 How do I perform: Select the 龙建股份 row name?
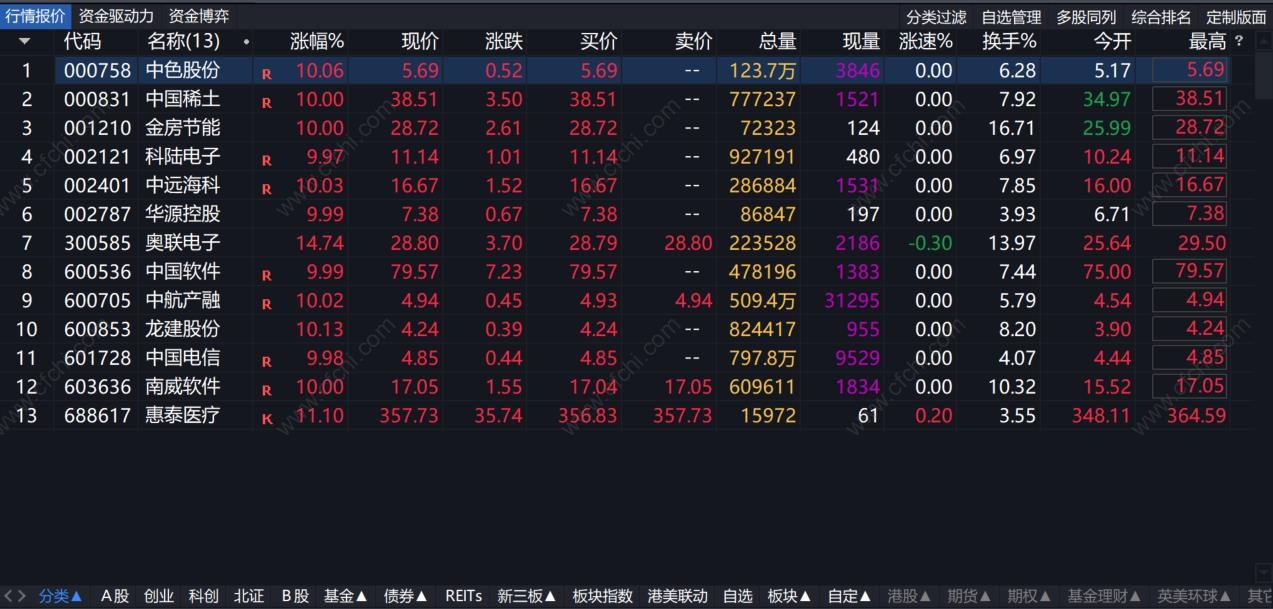(x=183, y=329)
